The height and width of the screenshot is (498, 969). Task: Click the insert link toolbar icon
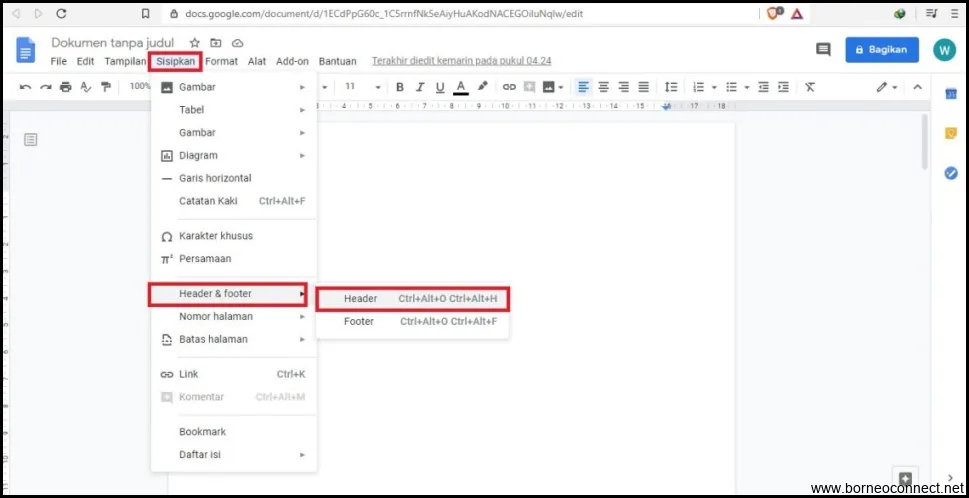(x=509, y=87)
